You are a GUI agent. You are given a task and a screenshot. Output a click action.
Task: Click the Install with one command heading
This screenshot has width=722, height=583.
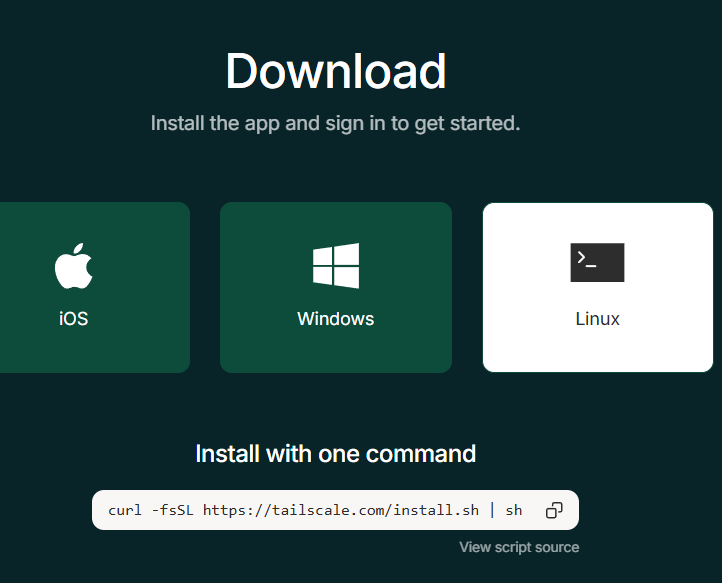tap(336, 454)
